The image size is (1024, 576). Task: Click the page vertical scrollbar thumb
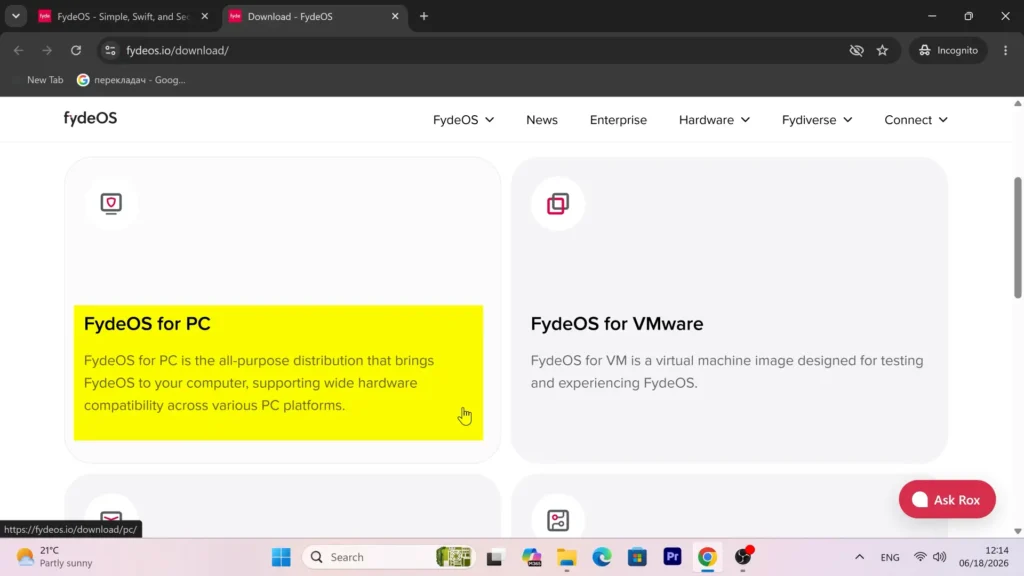point(1017,237)
